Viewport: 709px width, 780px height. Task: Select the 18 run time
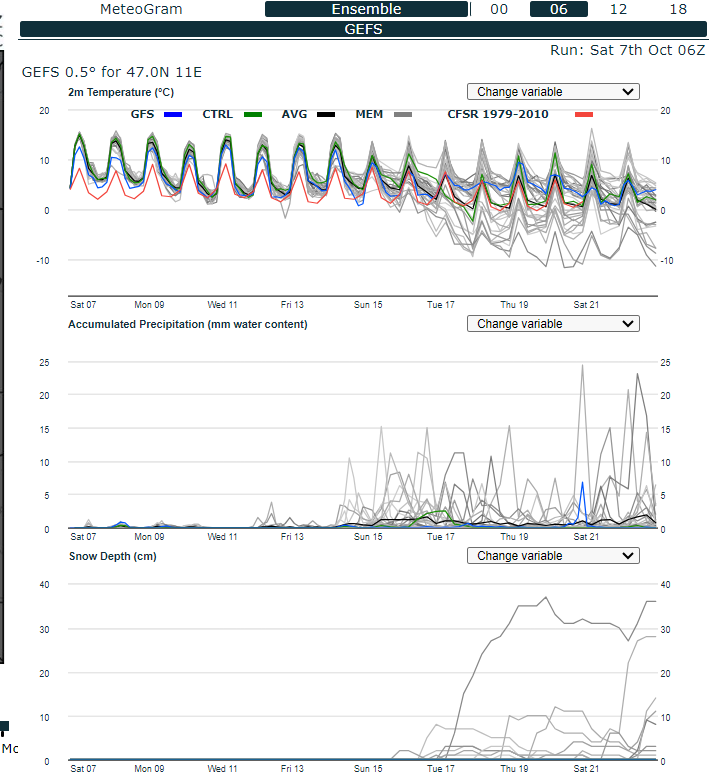678,9
